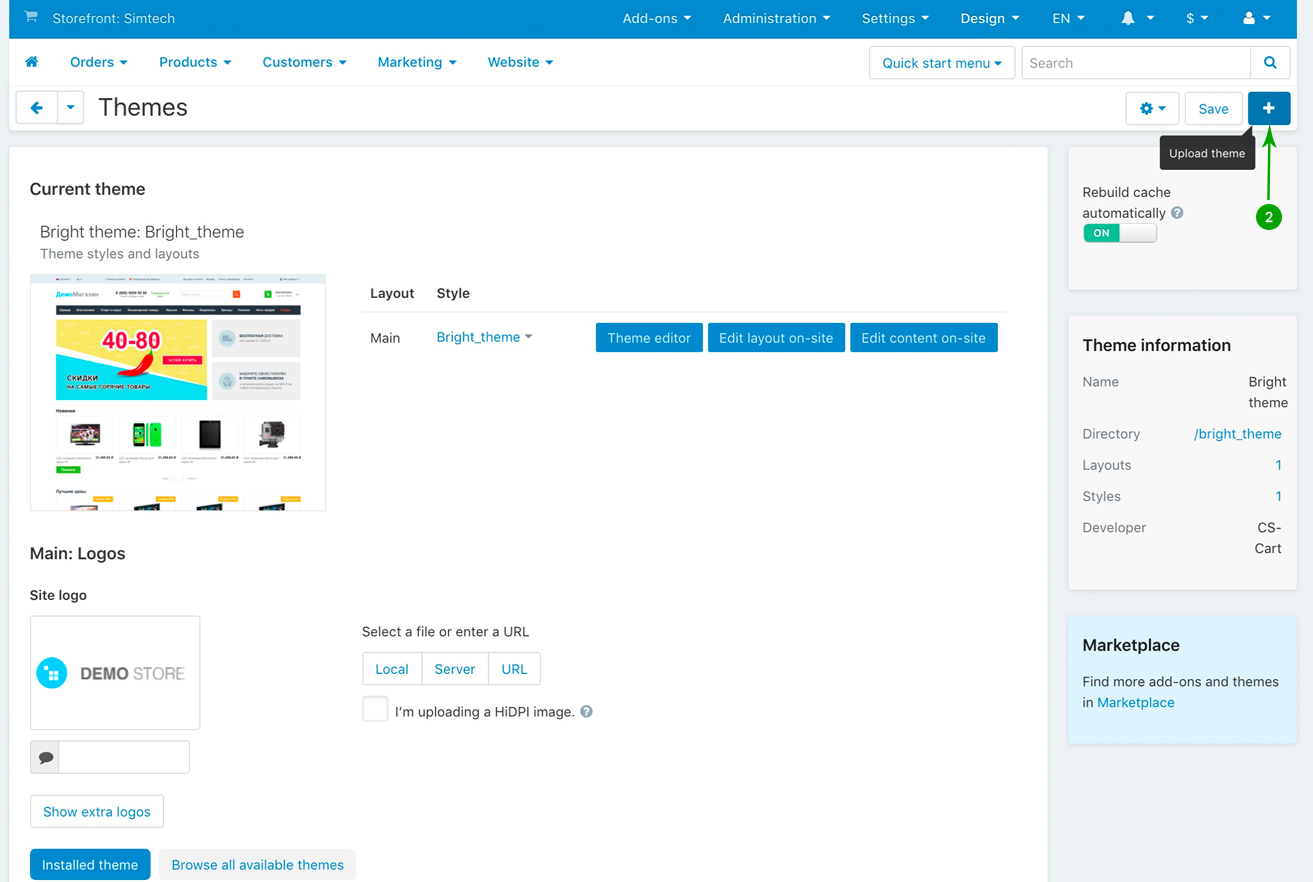Image resolution: width=1313 pixels, height=882 pixels.
Task: Expand the Bright_theme style dropdown
Action: (x=484, y=337)
